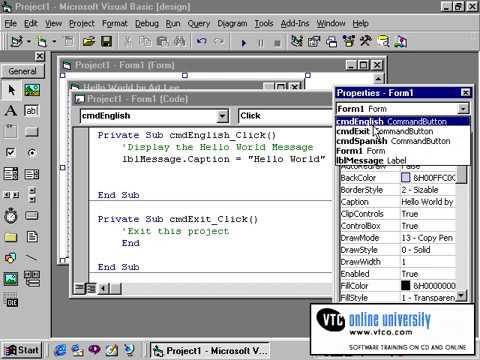Open the Data View Window icon
This screenshot has height=360, width=480.
click(383, 42)
